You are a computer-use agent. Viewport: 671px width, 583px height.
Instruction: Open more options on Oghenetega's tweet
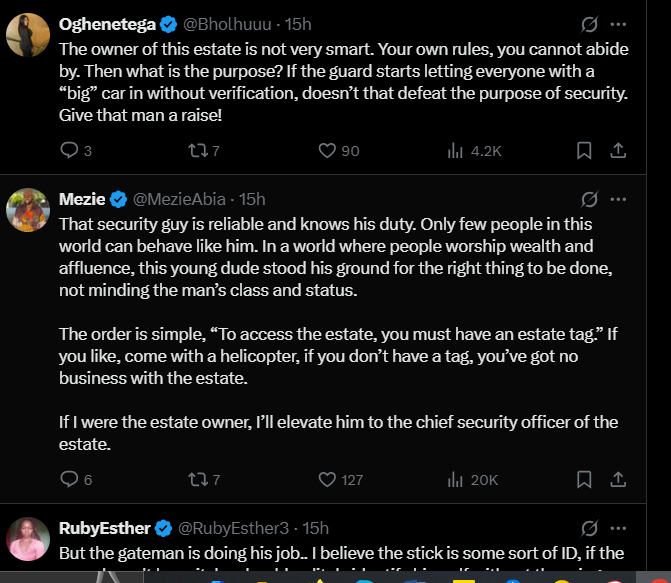[619, 23]
